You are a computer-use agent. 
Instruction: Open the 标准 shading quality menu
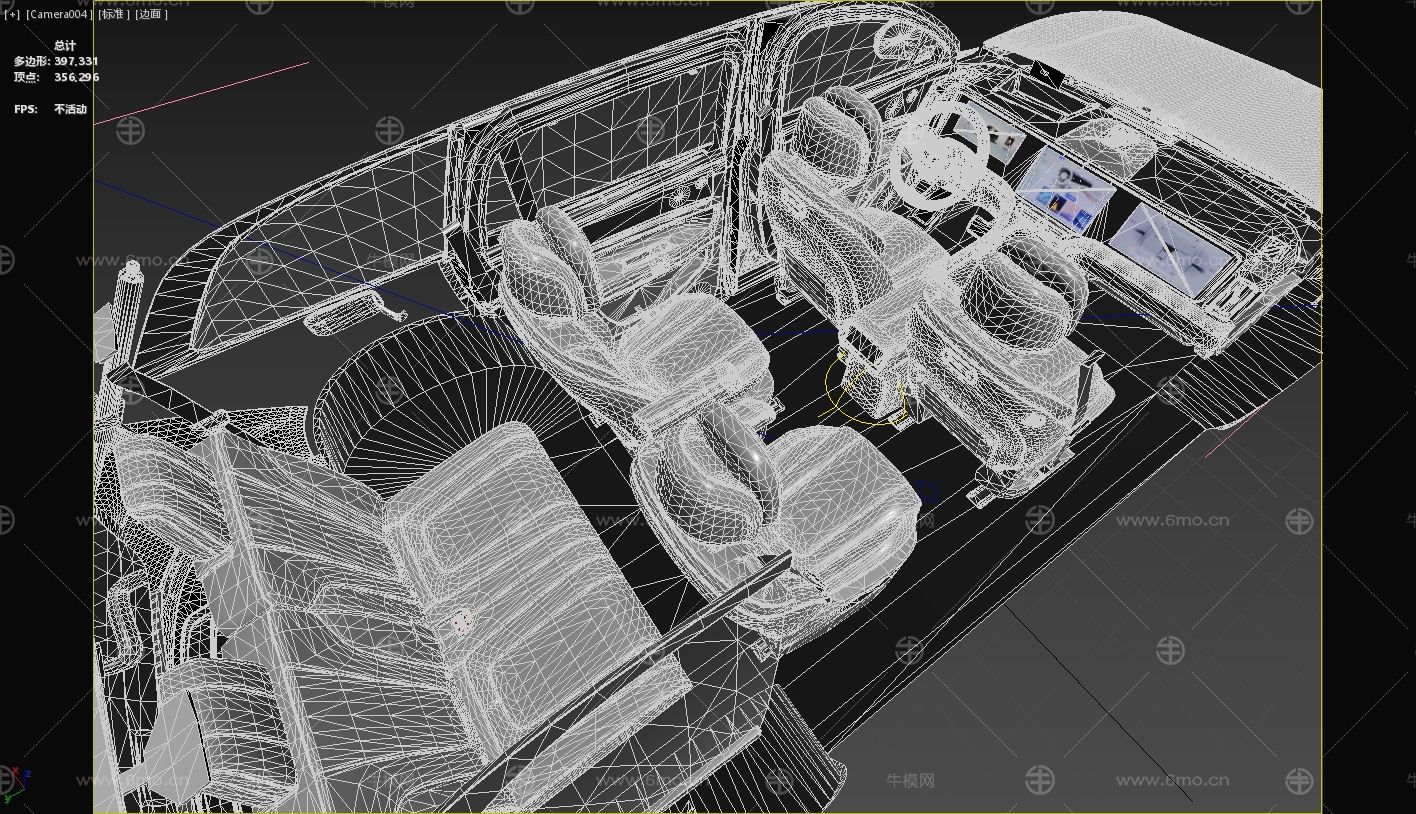pyautogui.click(x=113, y=15)
